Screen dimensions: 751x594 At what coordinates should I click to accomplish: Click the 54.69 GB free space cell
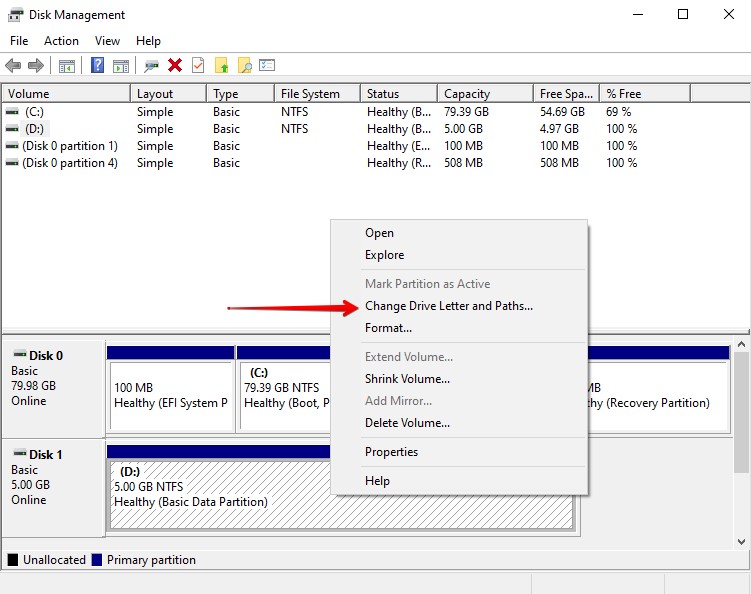(x=562, y=112)
